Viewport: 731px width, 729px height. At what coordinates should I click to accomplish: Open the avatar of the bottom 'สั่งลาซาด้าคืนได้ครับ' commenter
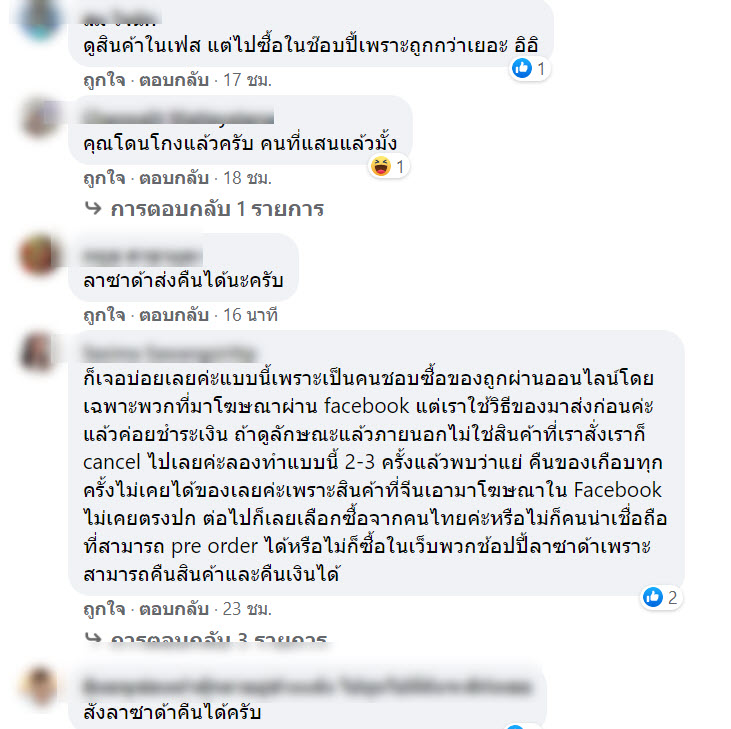(40, 686)
